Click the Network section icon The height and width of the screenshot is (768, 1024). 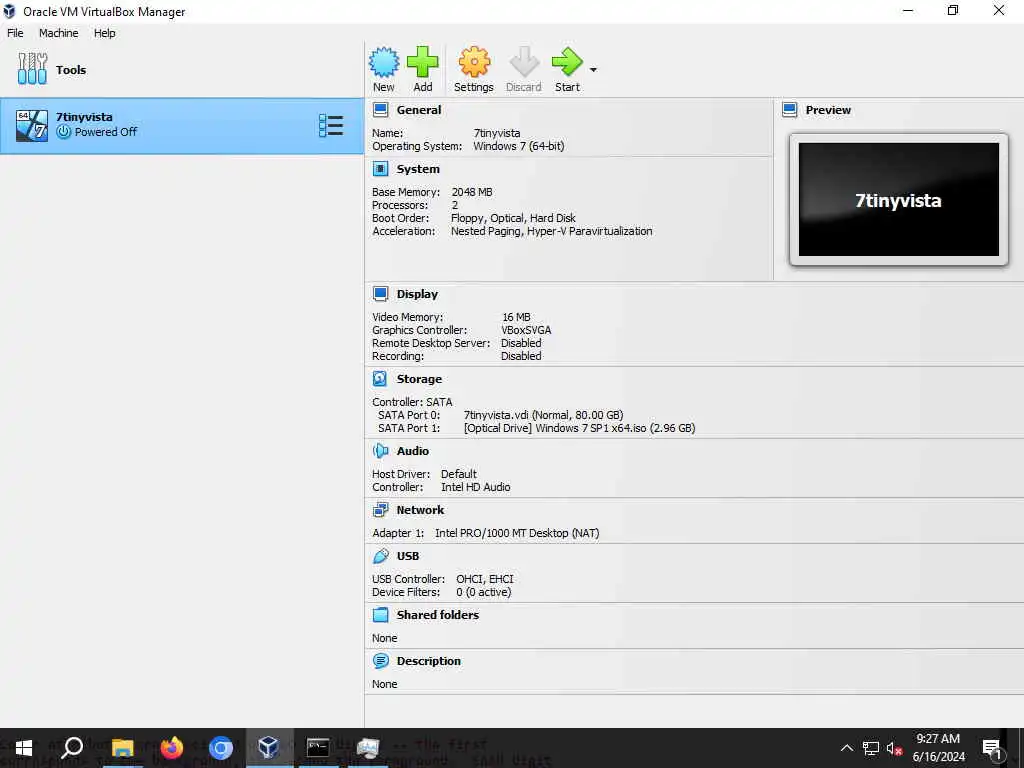[x=381, y=510]
